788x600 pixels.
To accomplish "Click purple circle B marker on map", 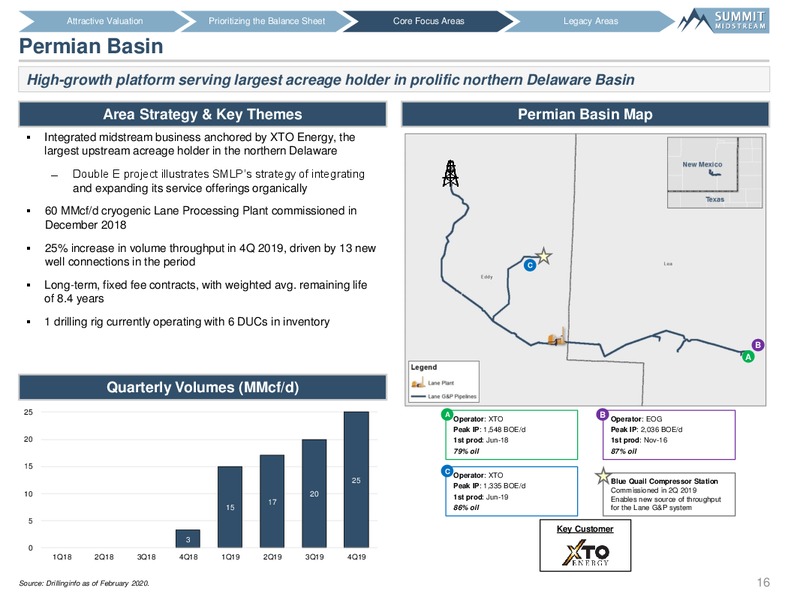I will point(758,345).
